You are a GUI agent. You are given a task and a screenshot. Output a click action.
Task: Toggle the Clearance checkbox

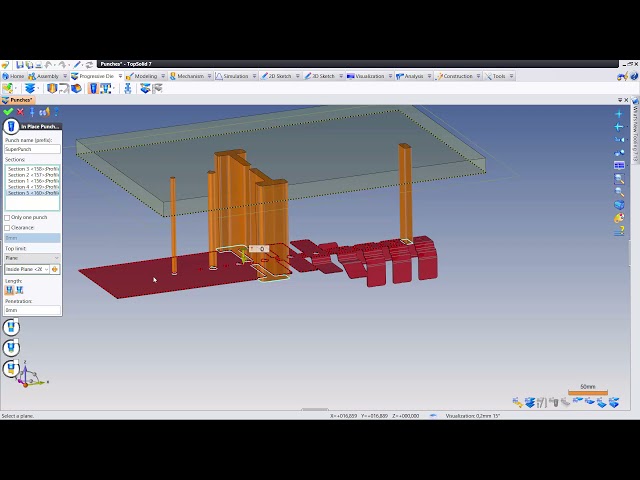[x=8, y=227]
